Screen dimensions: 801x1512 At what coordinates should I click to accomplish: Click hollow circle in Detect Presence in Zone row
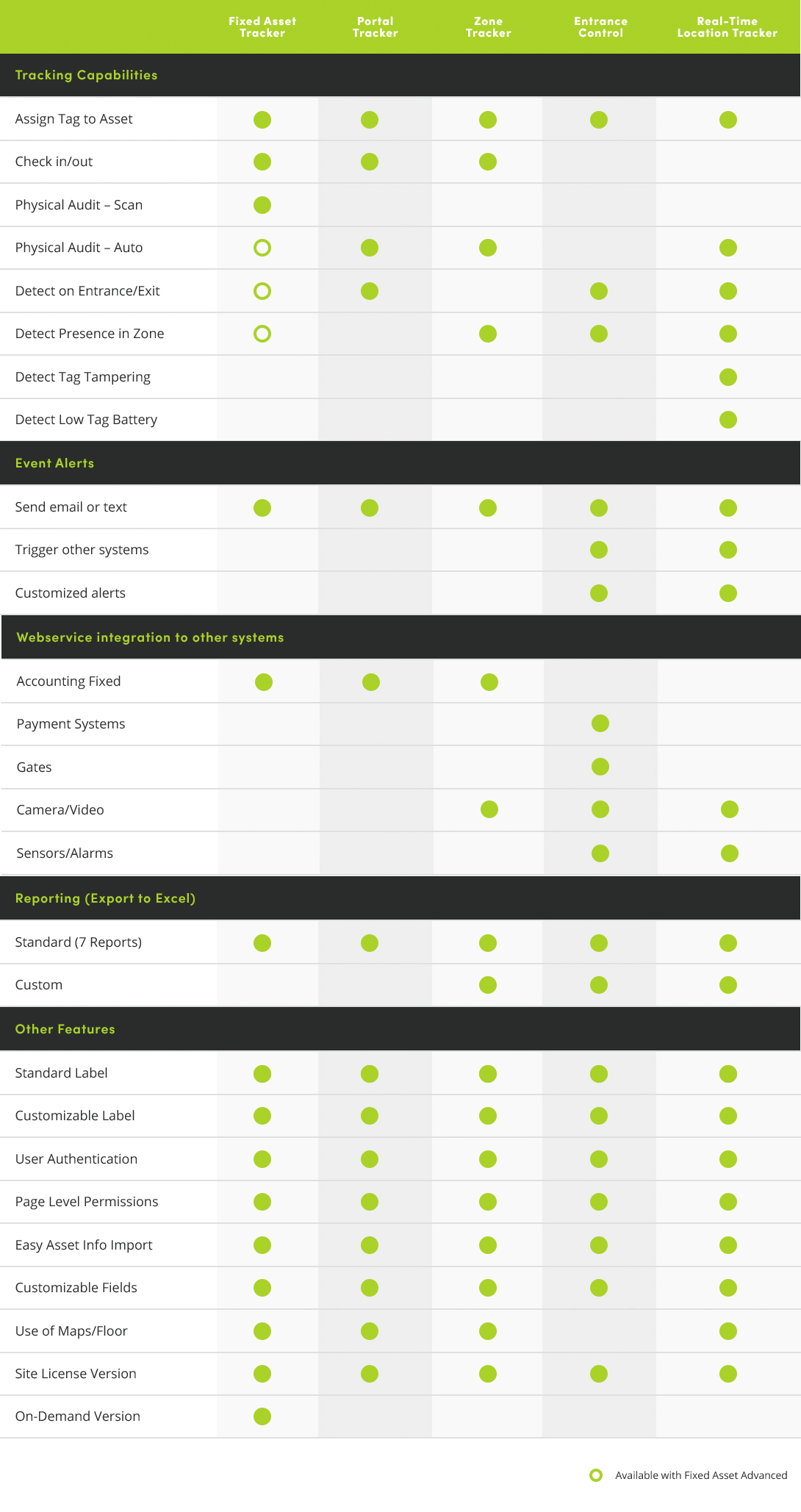click(262, 334)
